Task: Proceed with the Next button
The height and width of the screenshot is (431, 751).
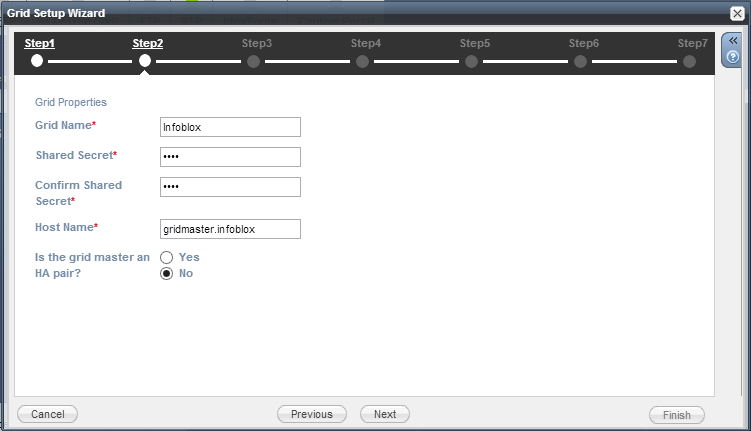Action: click(385, 414)
